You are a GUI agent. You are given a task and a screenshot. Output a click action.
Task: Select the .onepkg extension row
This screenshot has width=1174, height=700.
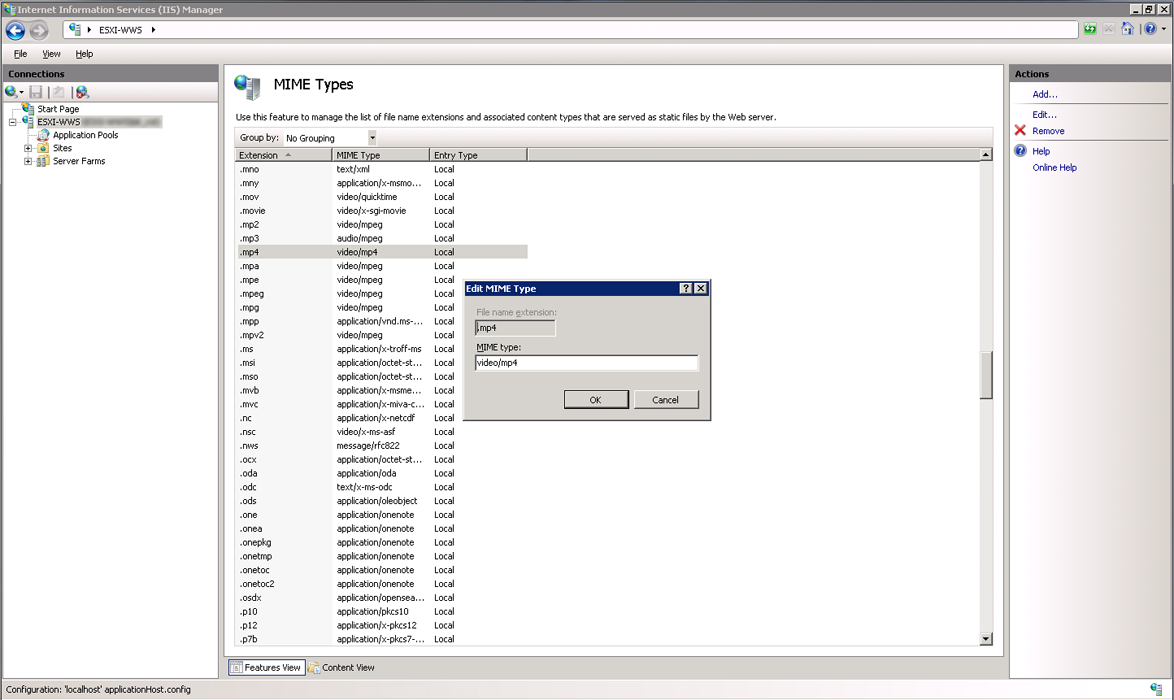click(x=382, y=542)
